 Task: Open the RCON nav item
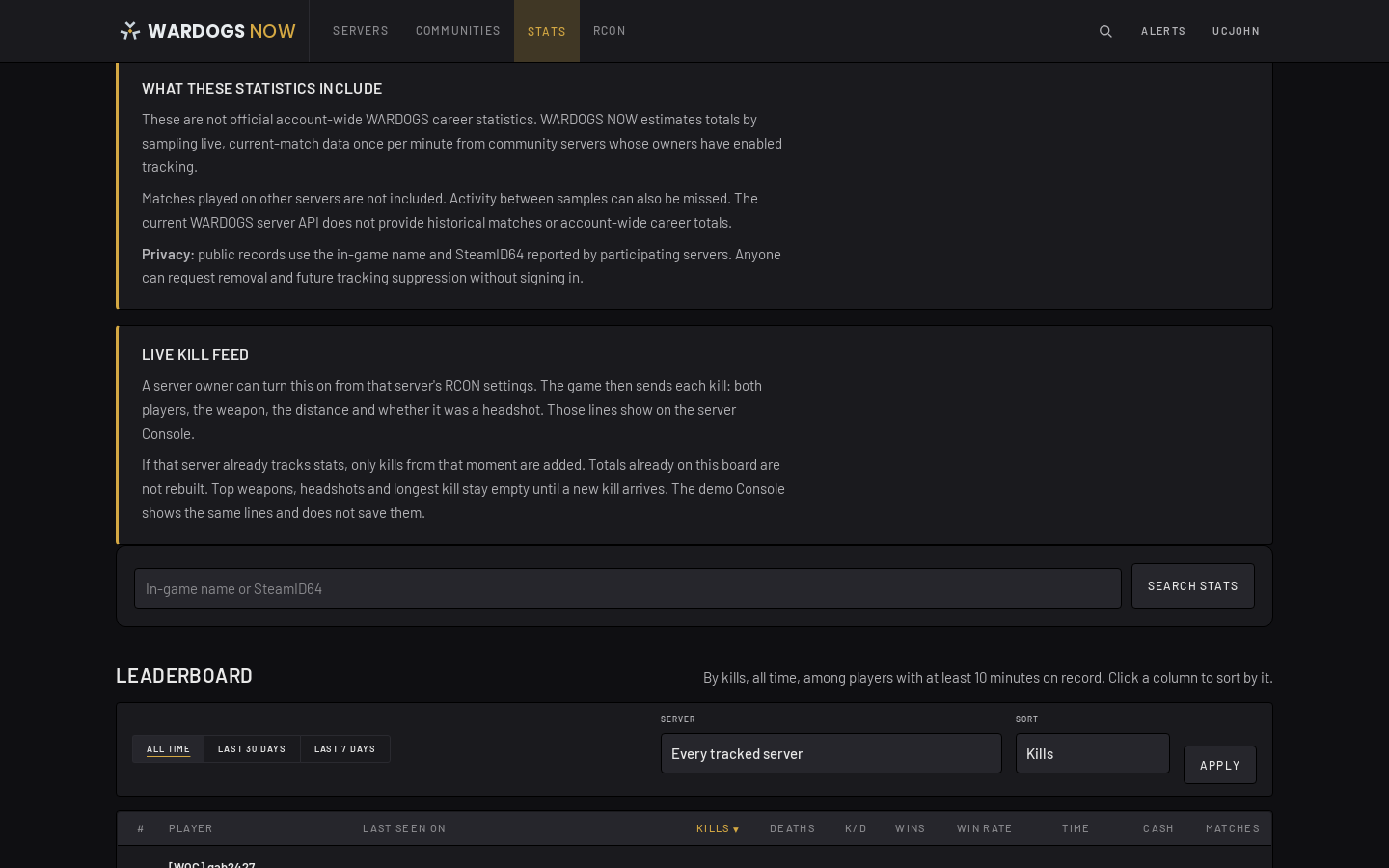point(610,31)
